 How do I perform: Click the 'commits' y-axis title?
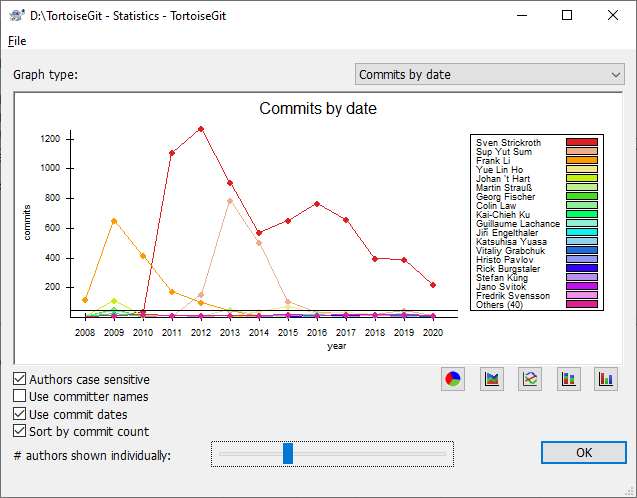[27, 223]
